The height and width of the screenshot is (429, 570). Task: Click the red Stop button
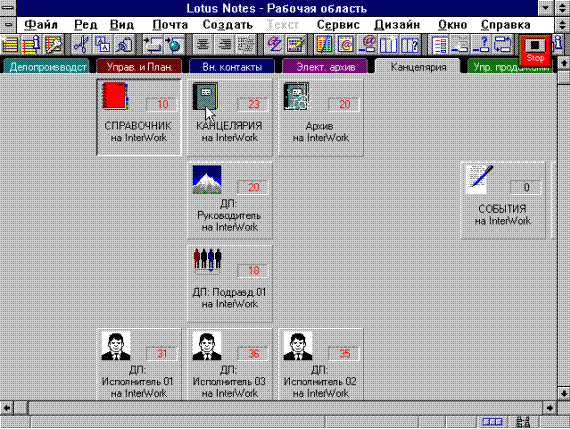[535, 50]
